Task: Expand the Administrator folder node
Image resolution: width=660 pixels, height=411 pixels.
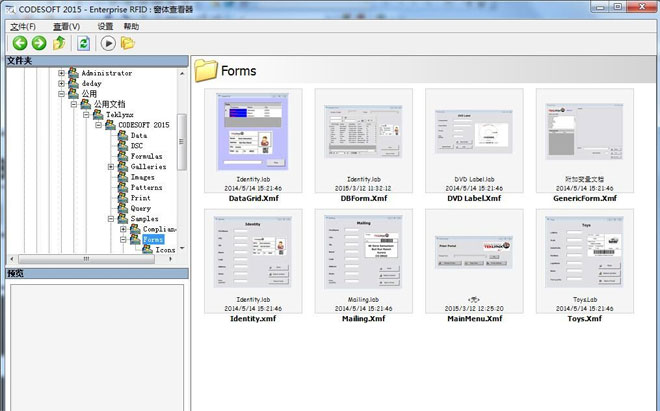Action: coord(61,73)
